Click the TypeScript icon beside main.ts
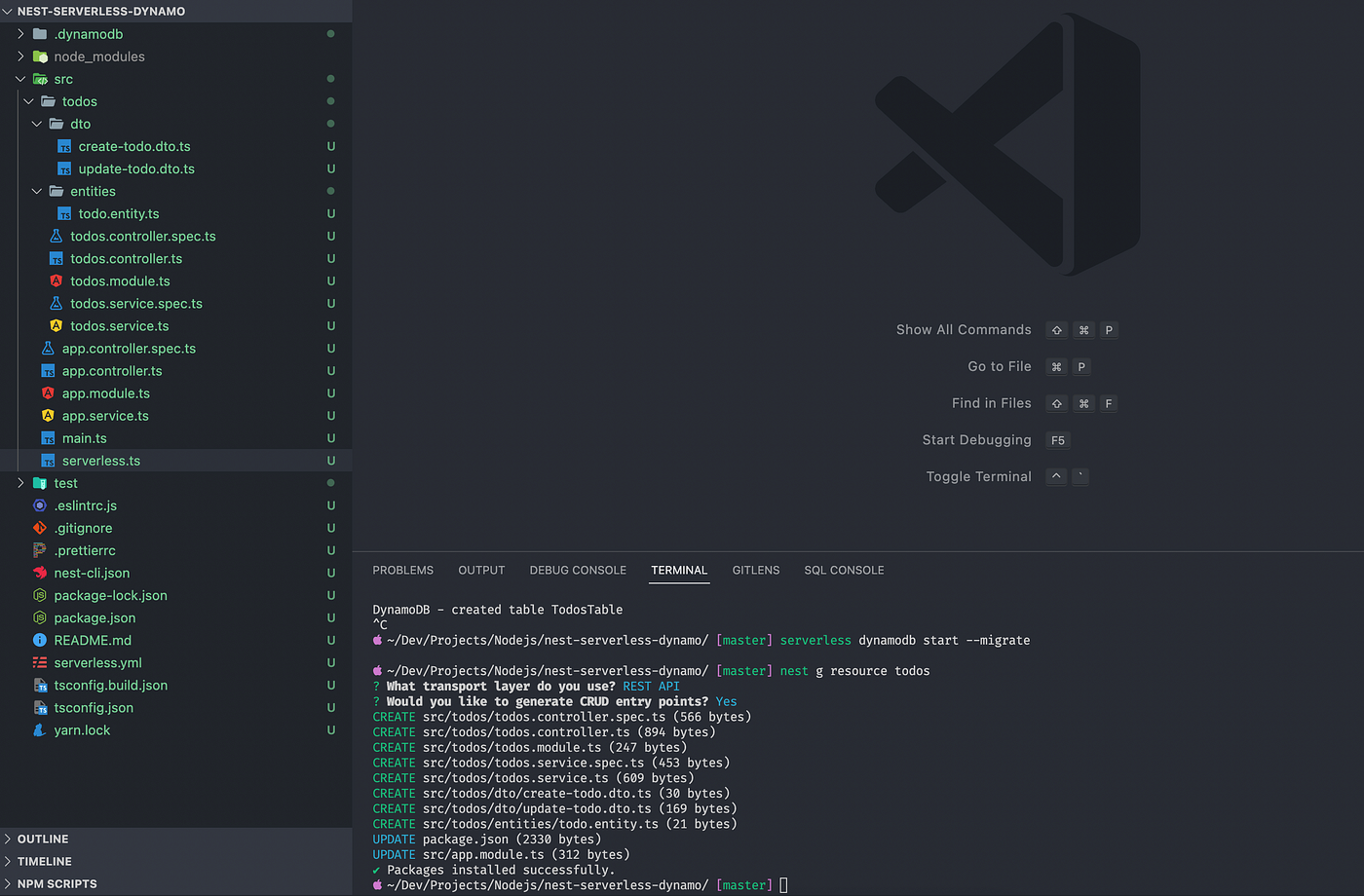 point(48,438)
